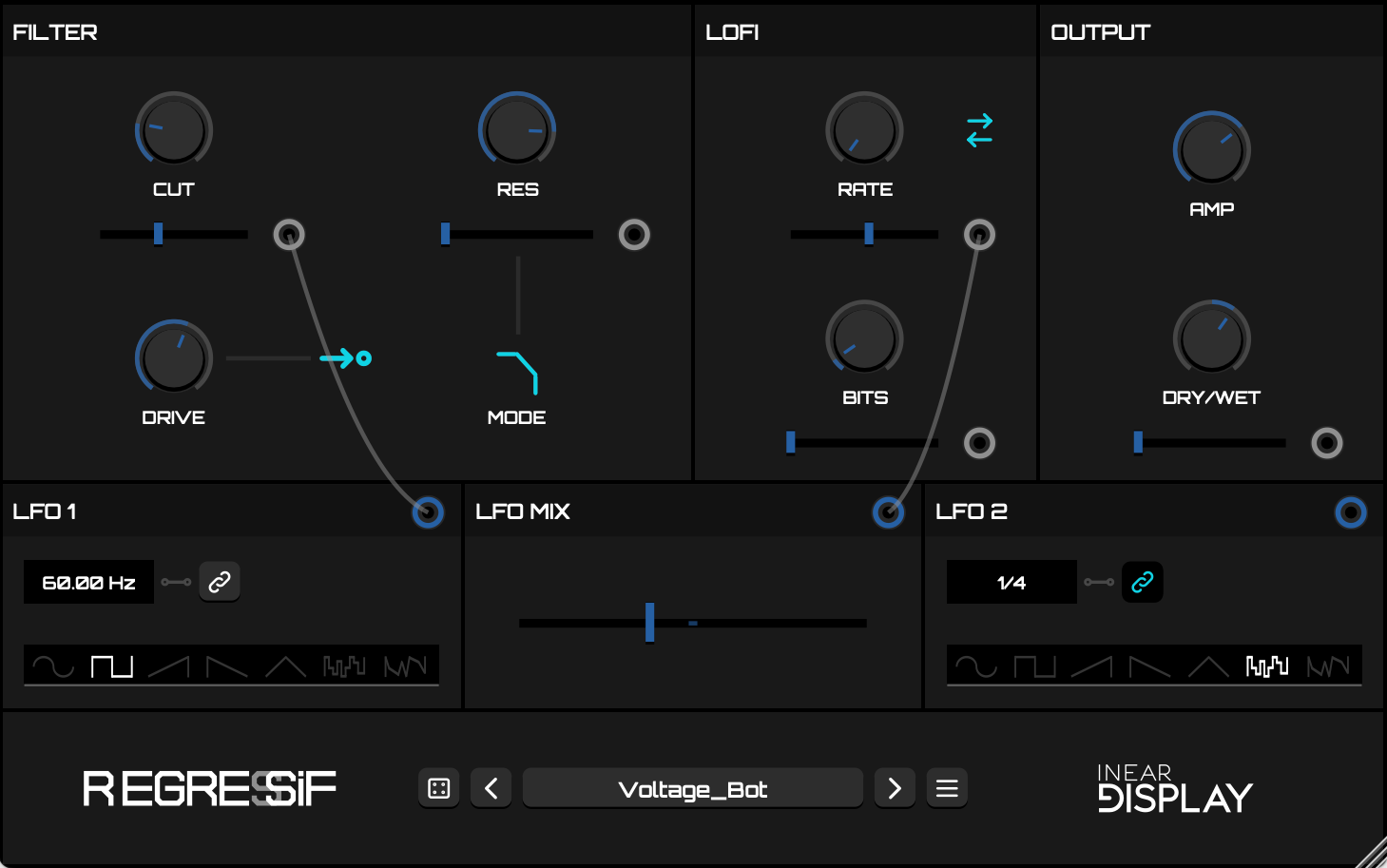1387x868 pixels.
Task: Click the LFO MIX balance slider
Action: click(x=693, y=623)
